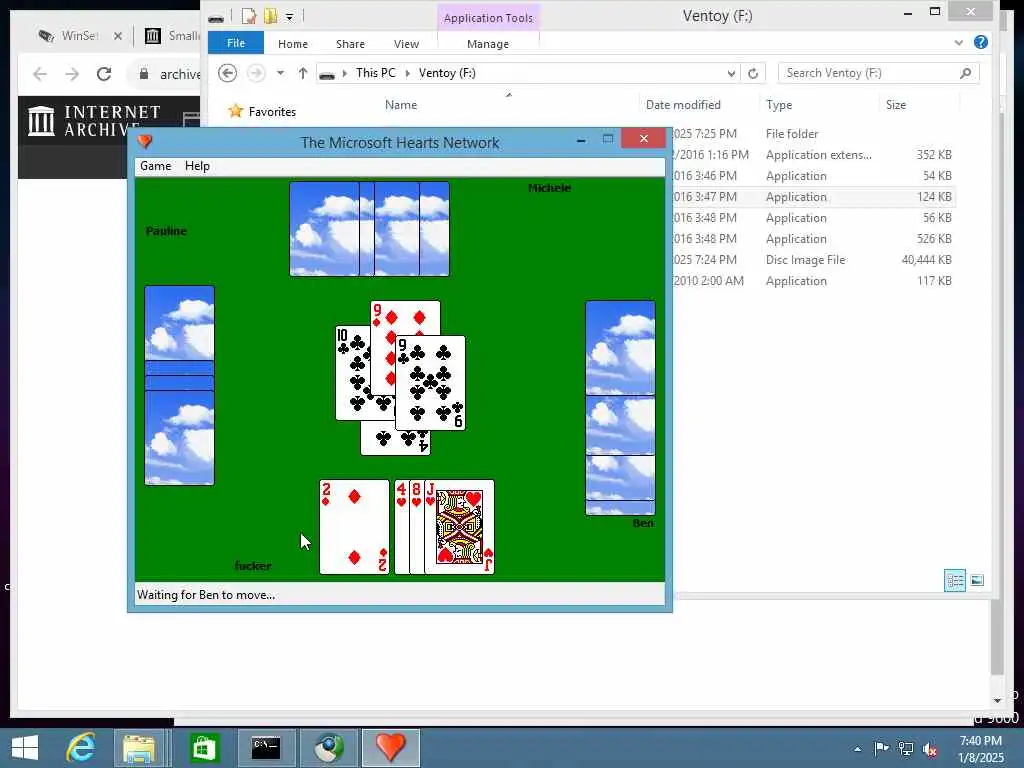1024x768 pixels.
Task: Switch Explorer to large icons view
Action: pos(977,580)
